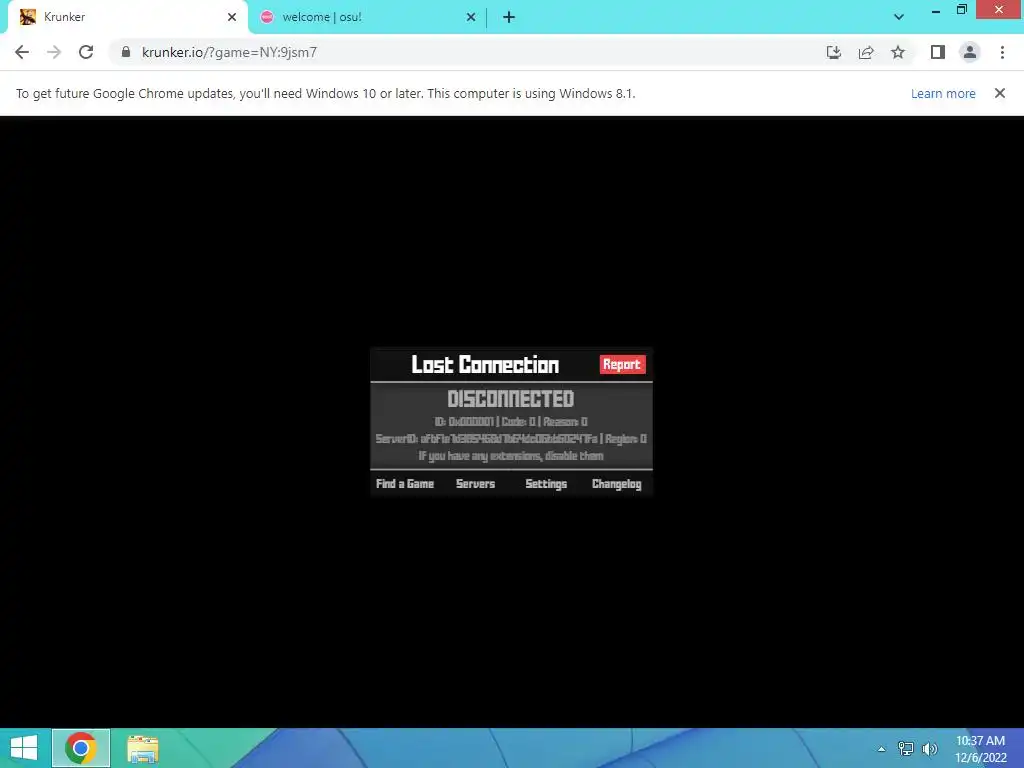This screenshot has width=1024, height=768.
Task: Switch to the welcome | osu! tab
Action: click(x=368, y=17)
